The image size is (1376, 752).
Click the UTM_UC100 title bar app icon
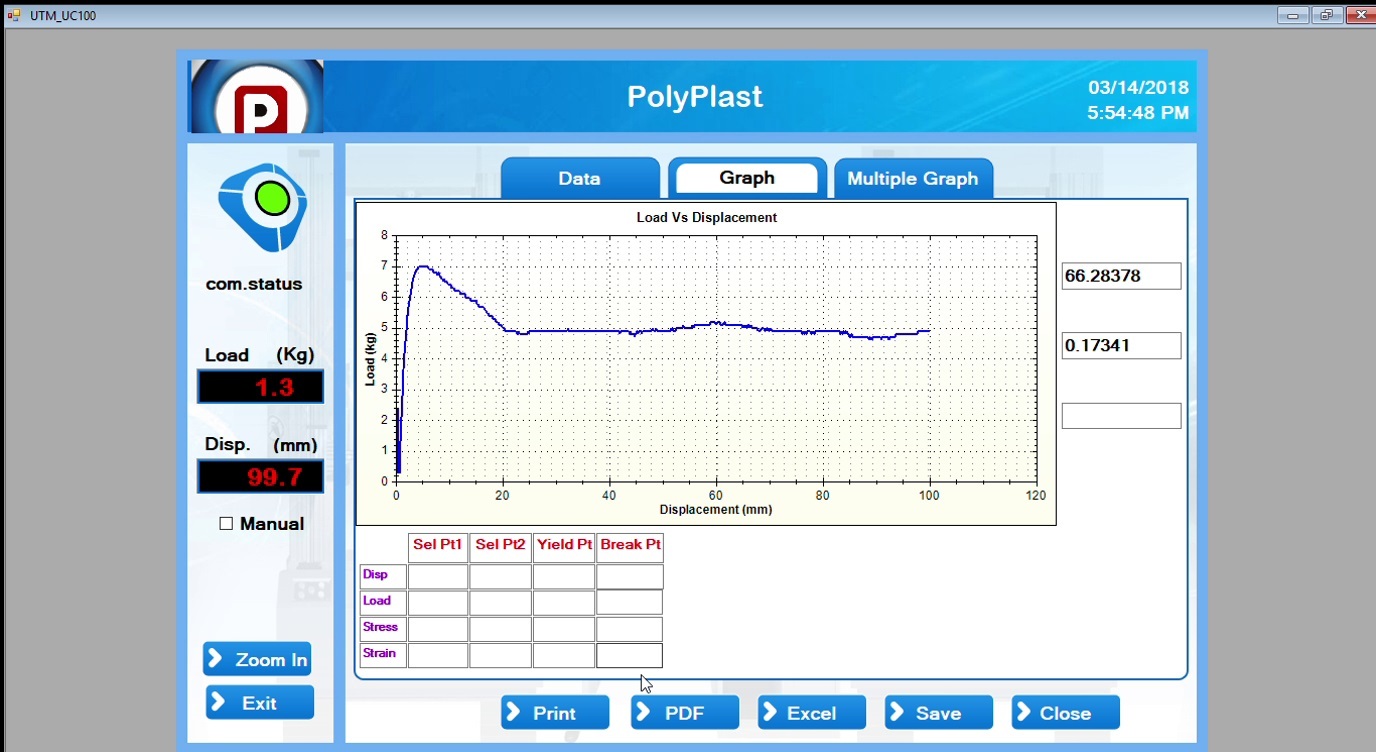click(x=14, y=15)
